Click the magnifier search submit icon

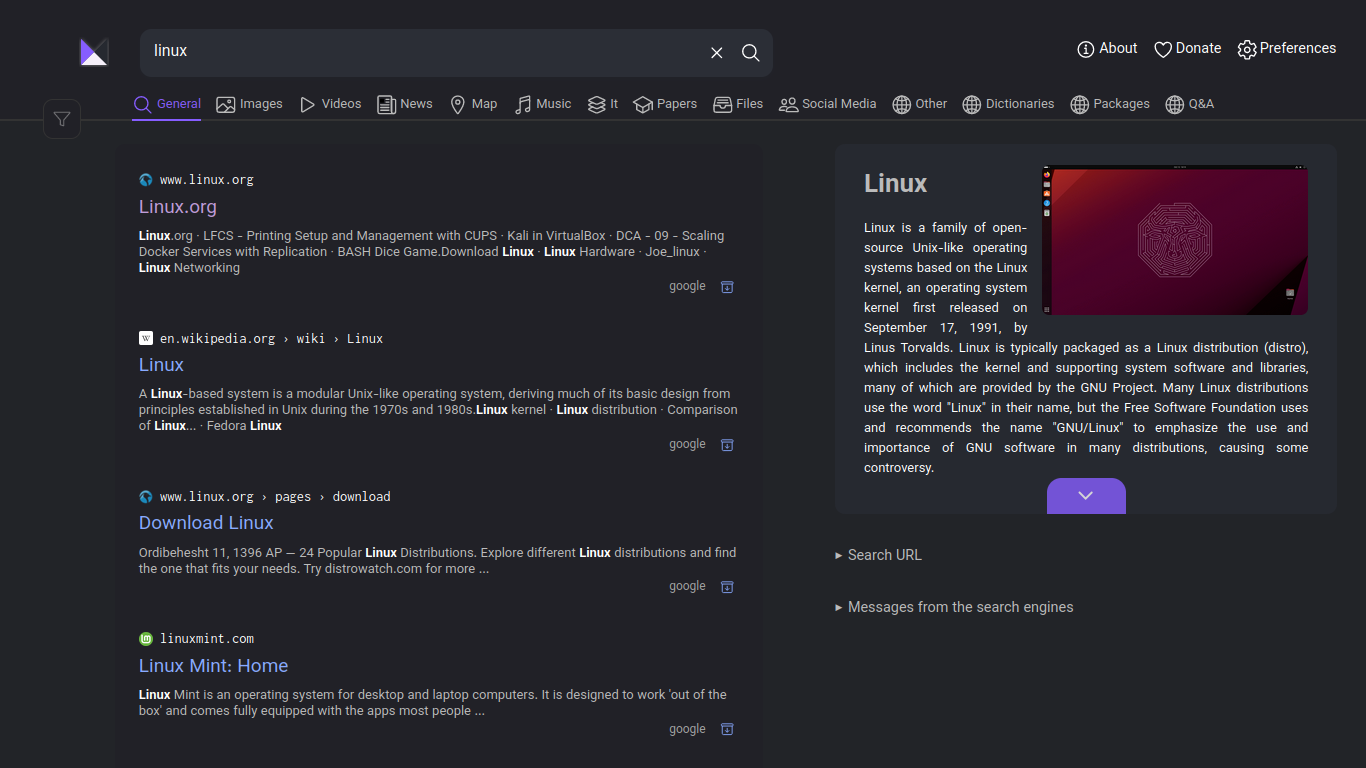coord(751,53)
